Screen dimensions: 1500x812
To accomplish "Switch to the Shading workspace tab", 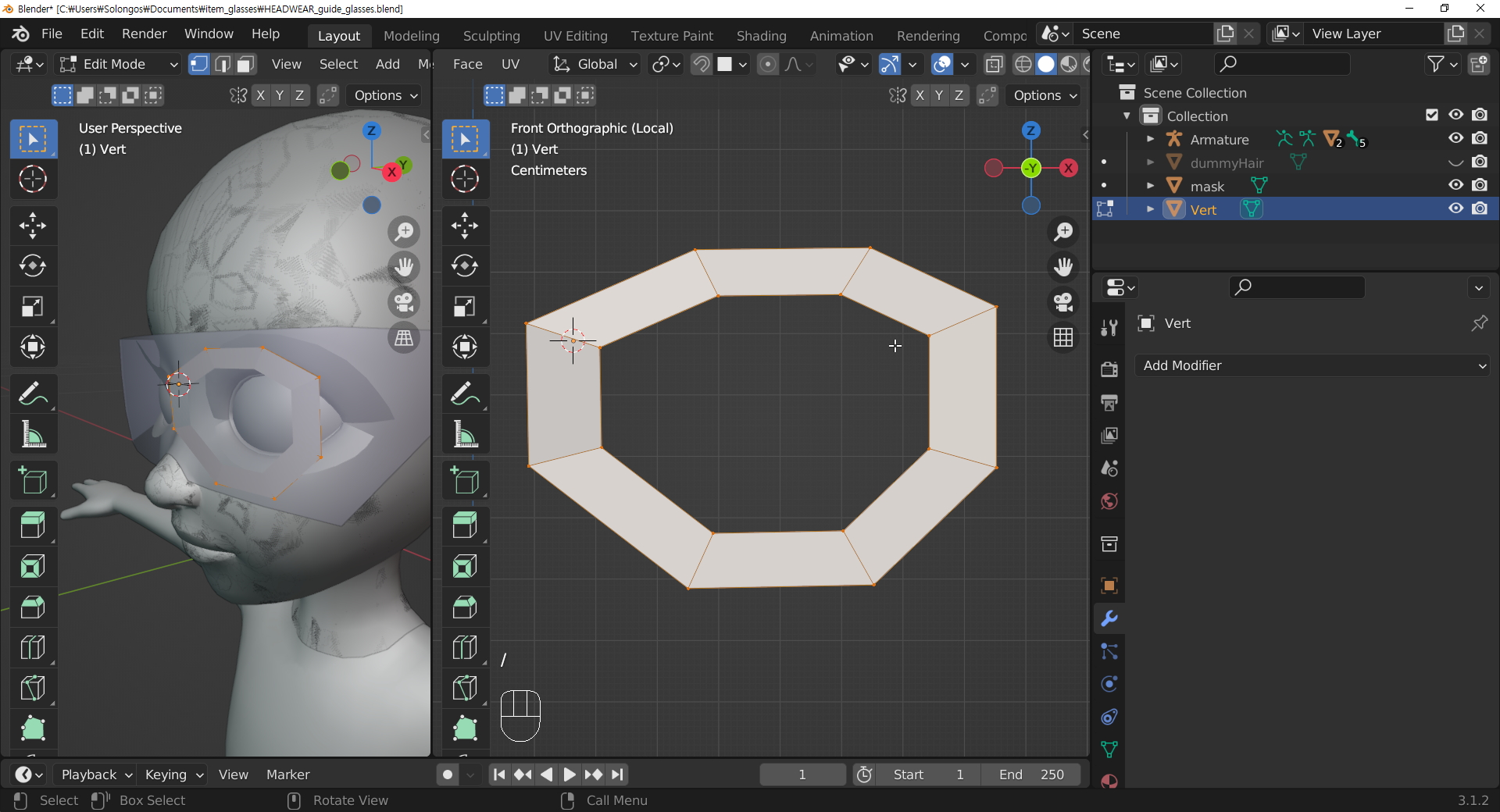I will [x=762, y=36].
